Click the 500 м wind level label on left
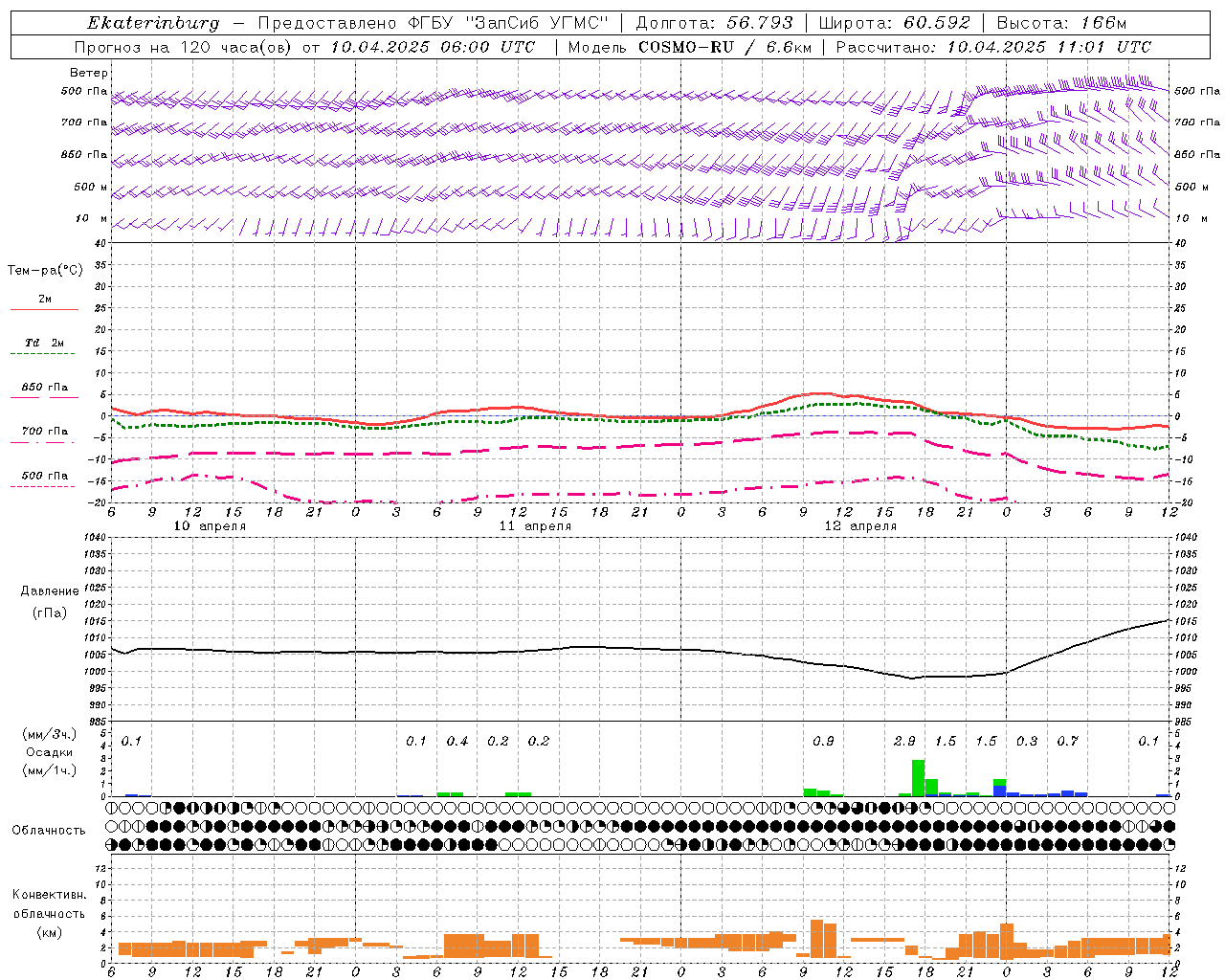 pos(92,187)
